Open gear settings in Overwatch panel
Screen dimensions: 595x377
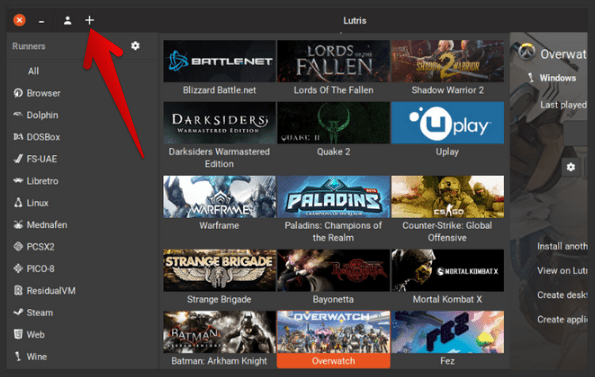[571, 167]
